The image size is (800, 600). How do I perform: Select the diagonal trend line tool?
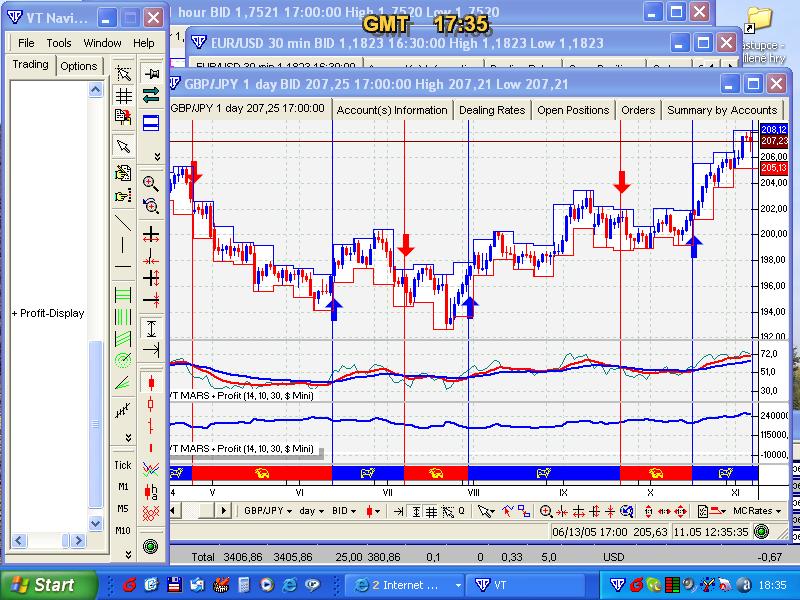(x=123, y=222)
